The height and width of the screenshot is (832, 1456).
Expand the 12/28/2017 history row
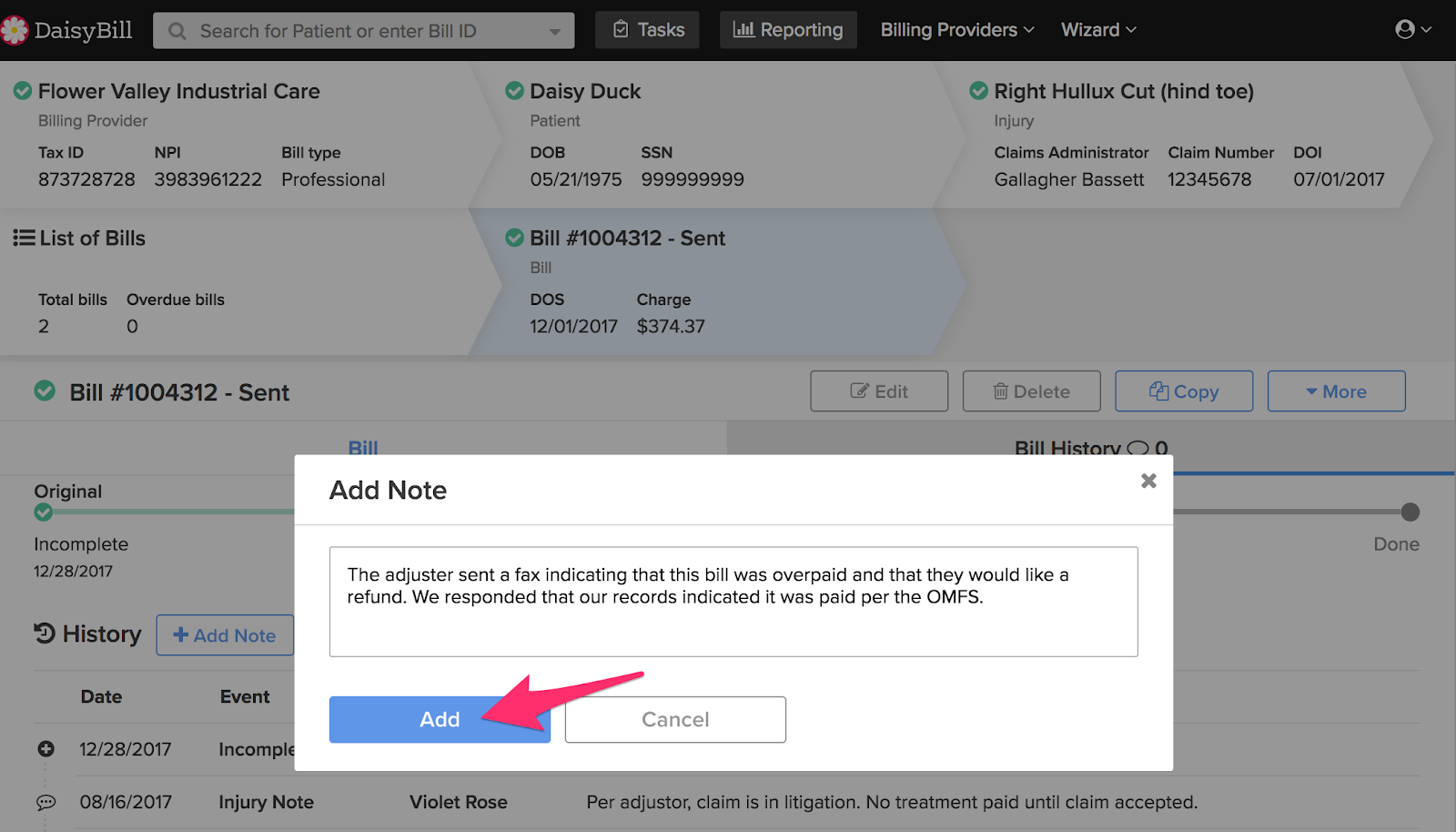[45, 749]
